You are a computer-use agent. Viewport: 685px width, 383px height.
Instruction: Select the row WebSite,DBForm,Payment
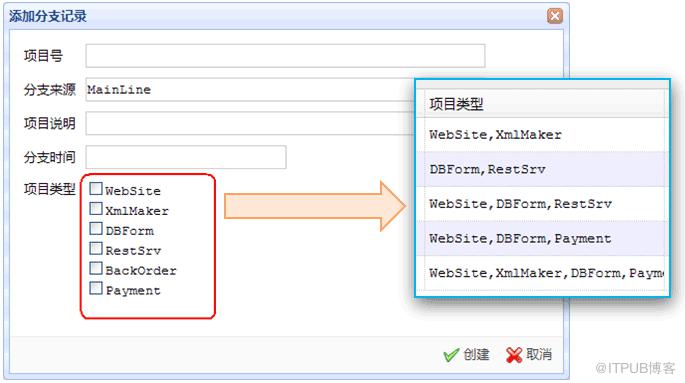(x=544, y=238)
